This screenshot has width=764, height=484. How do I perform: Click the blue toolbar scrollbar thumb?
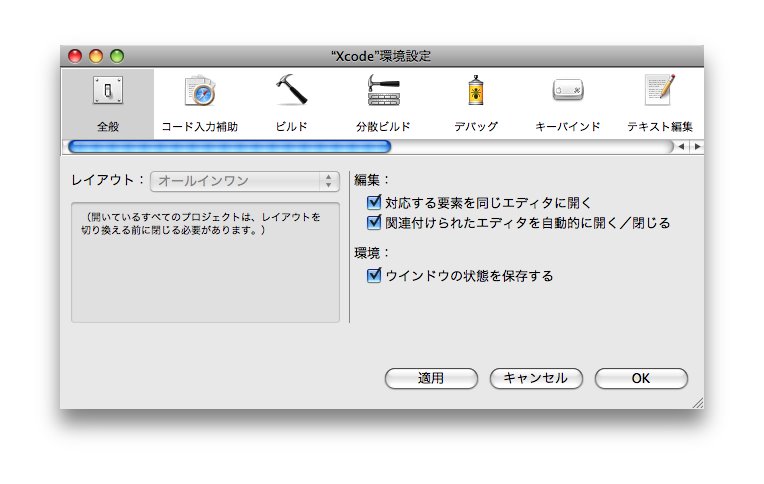(x=229, y=146)
